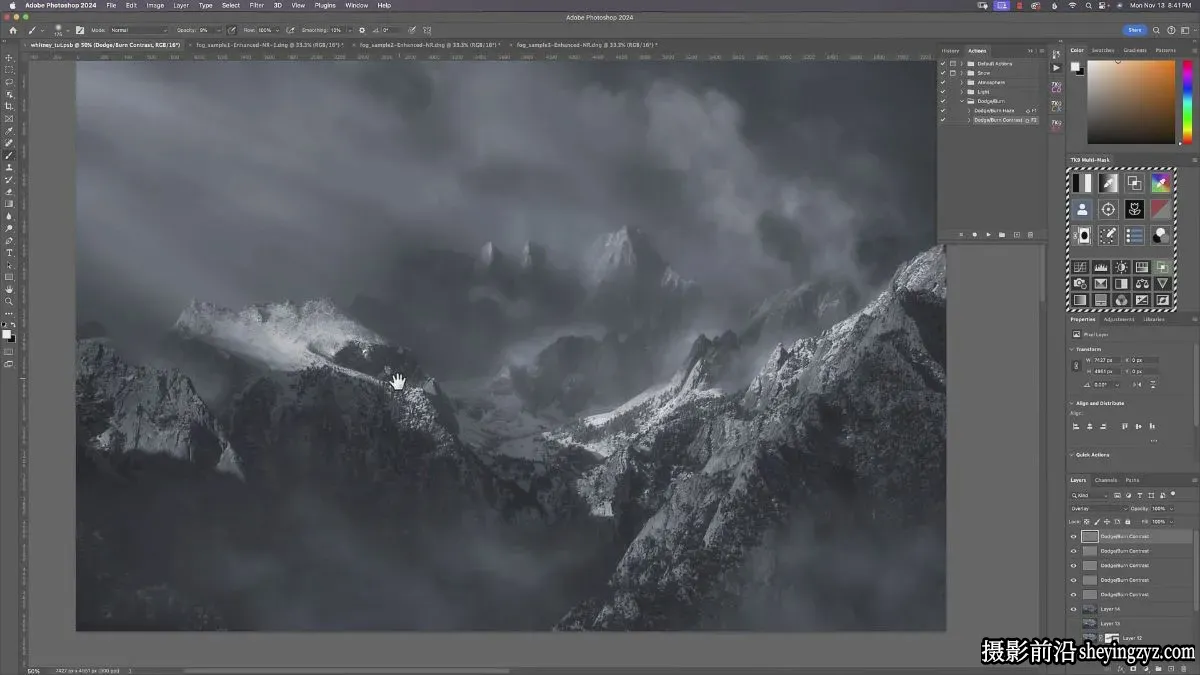This screenshot has width=1200, height=675.
Task: Select the Move tool
Action: [9, 57]
